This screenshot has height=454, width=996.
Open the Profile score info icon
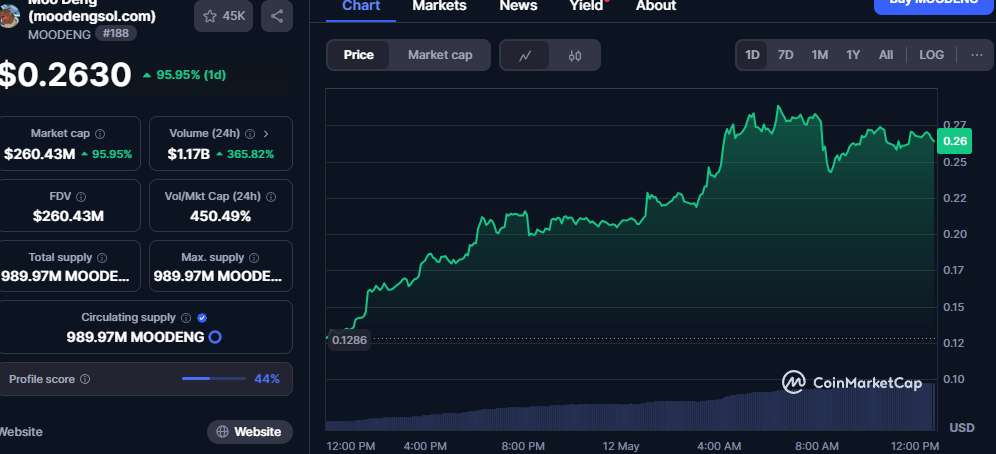point(85,379)
